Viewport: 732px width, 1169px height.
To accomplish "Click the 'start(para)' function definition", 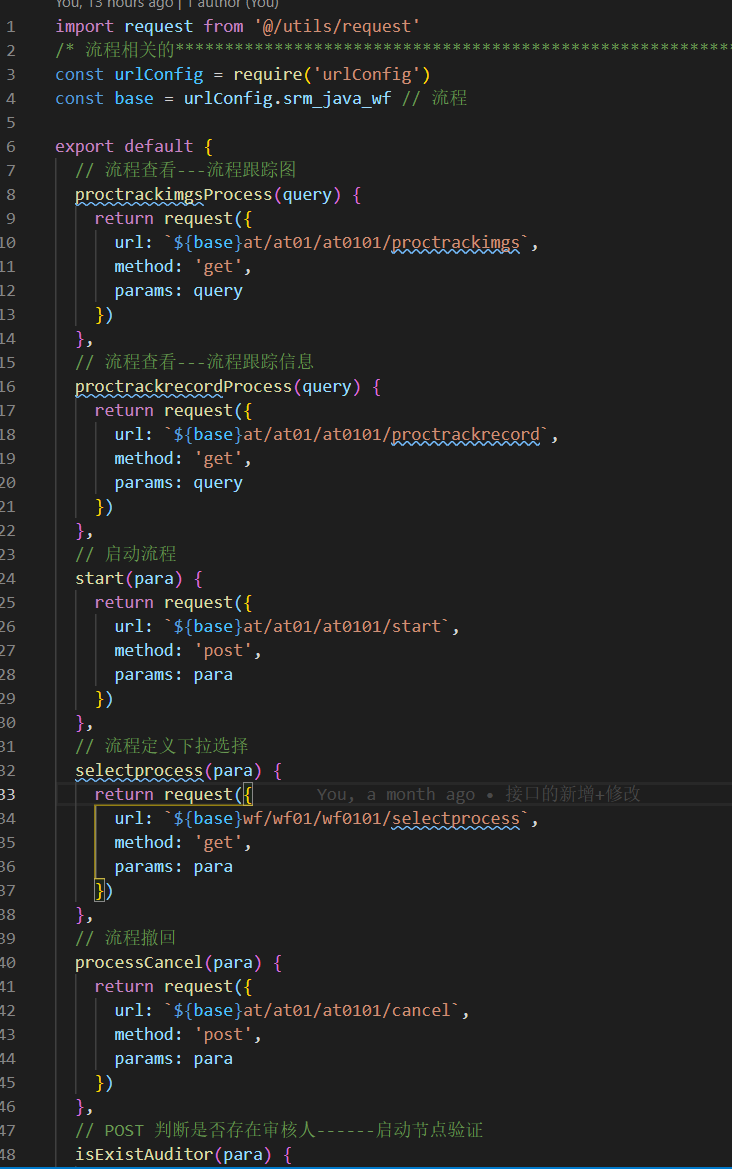I will 128,579.
